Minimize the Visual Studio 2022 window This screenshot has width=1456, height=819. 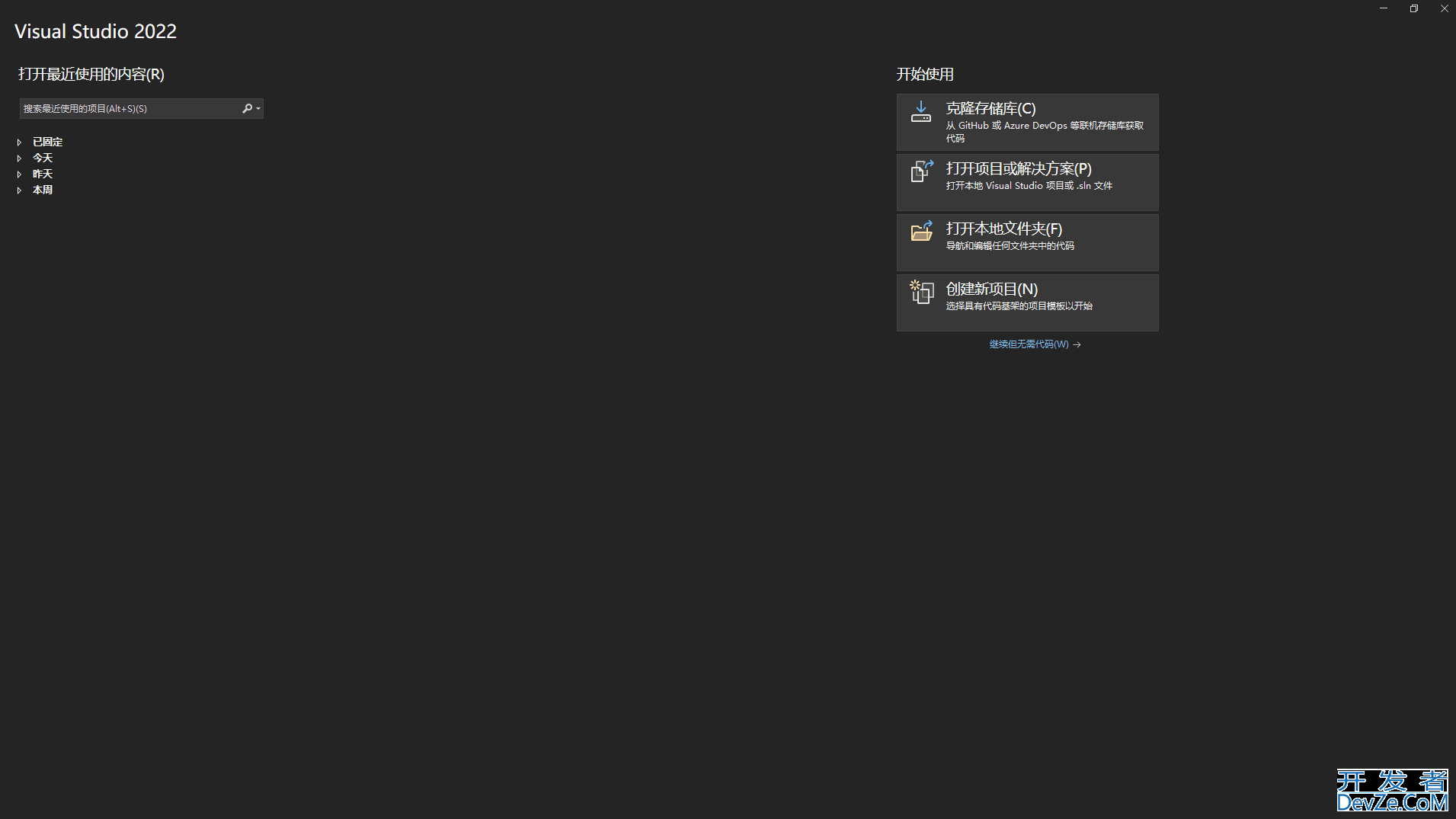click(1384, 8)
